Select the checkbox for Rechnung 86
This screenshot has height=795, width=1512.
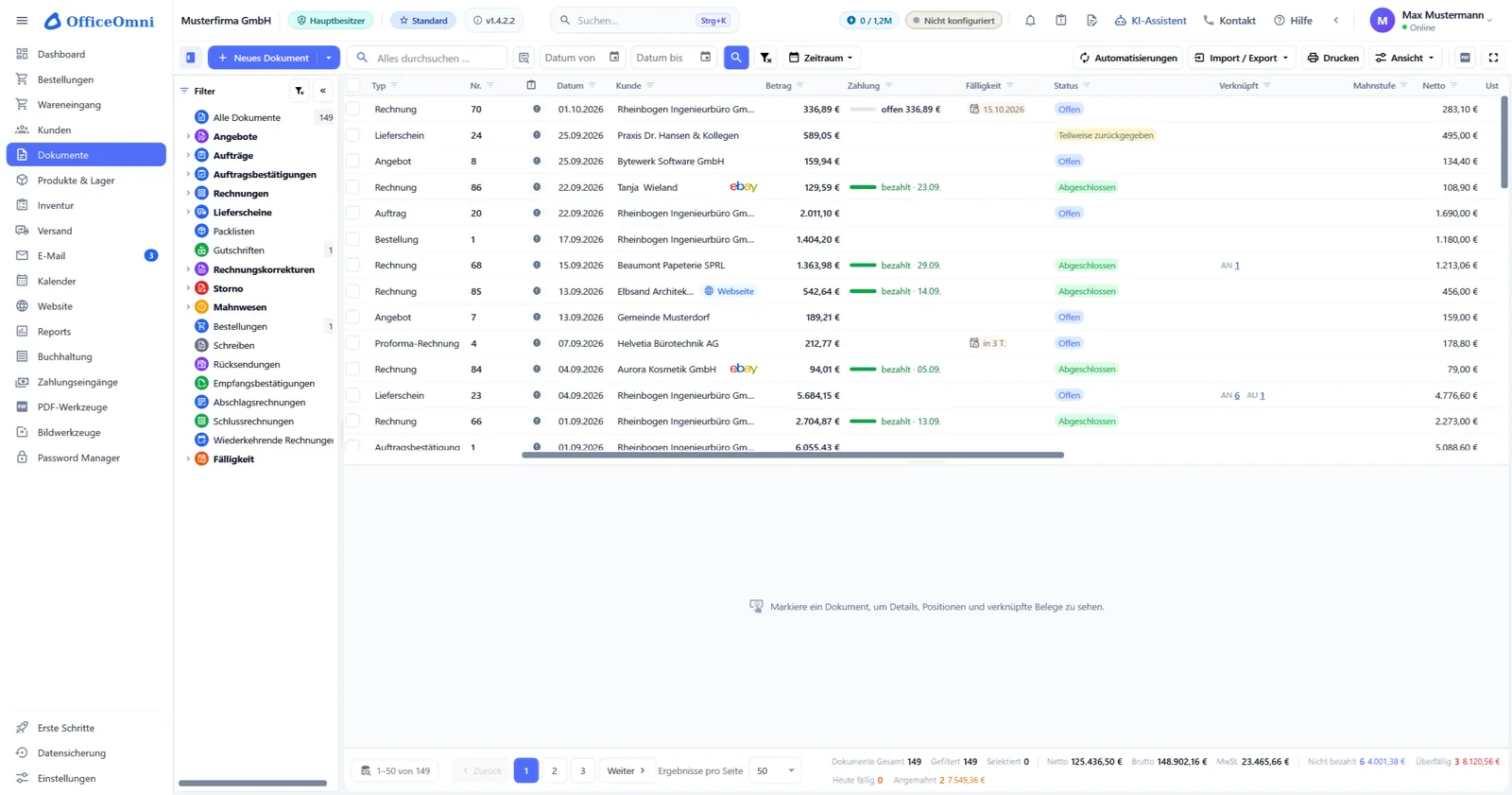point(353,187)
